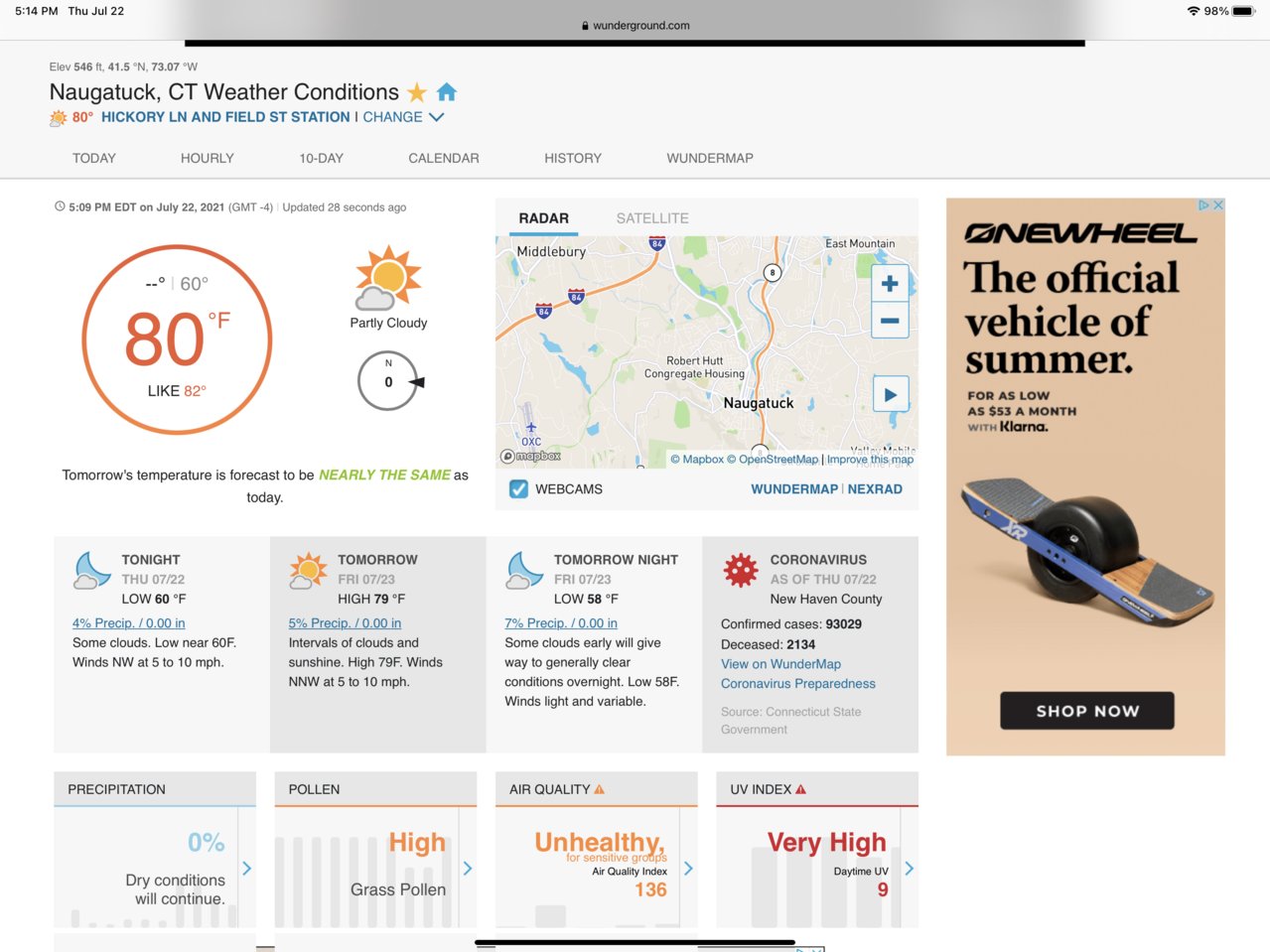Zoom out on the radar map

tap(890, 321)
